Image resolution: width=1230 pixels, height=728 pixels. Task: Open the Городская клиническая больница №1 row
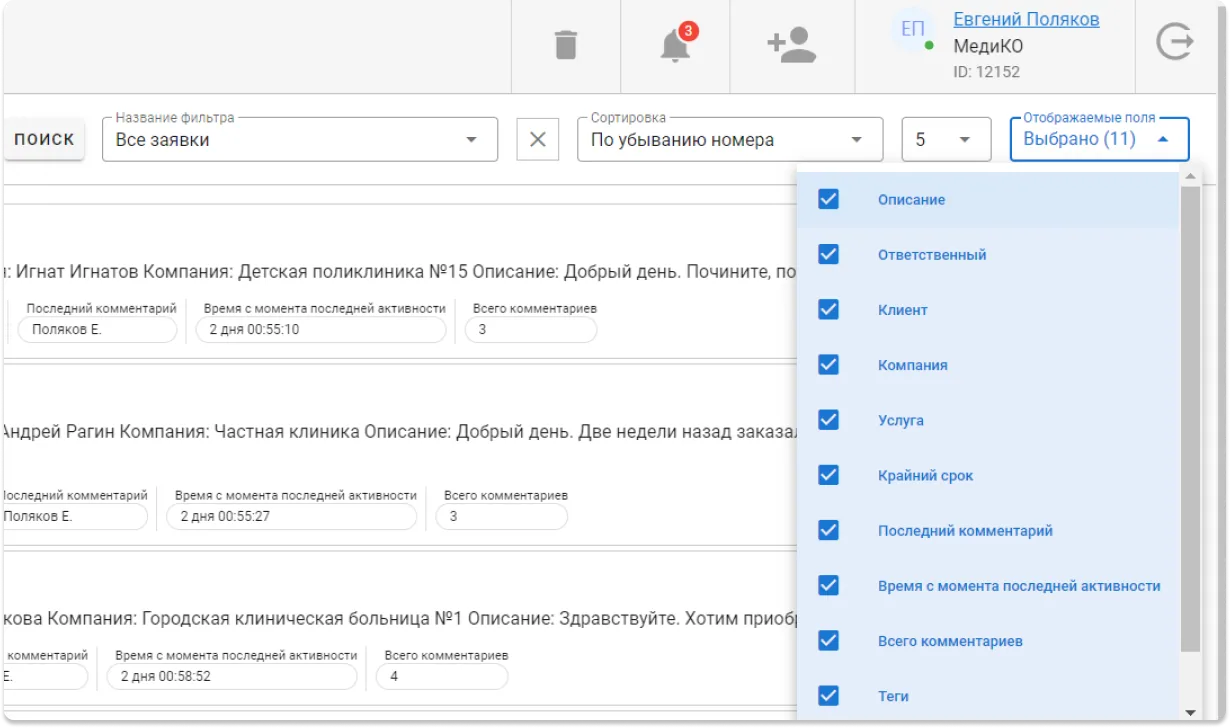tap(400, 630)
